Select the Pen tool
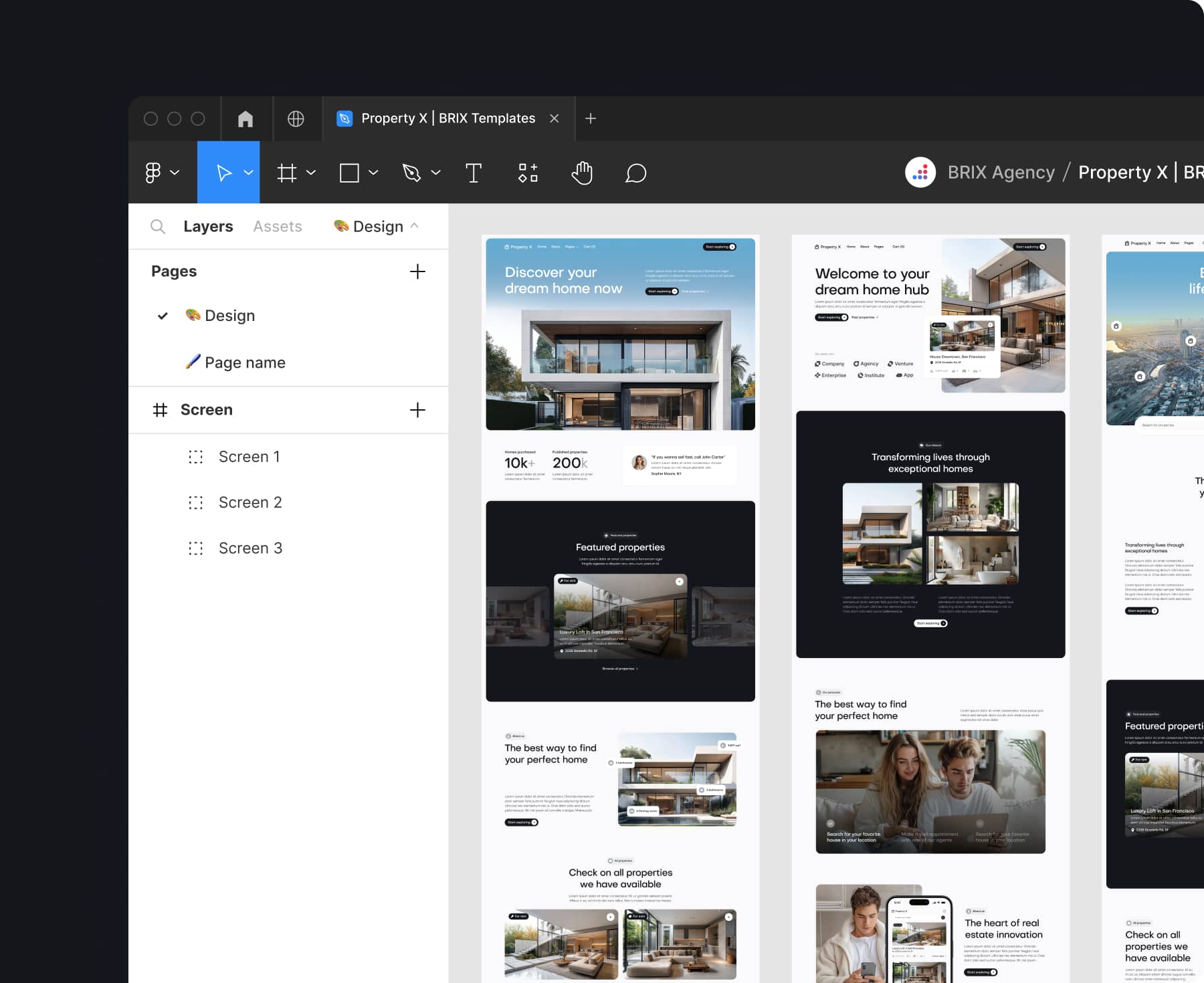1204x983 pixels. click(x=413, y=173)
